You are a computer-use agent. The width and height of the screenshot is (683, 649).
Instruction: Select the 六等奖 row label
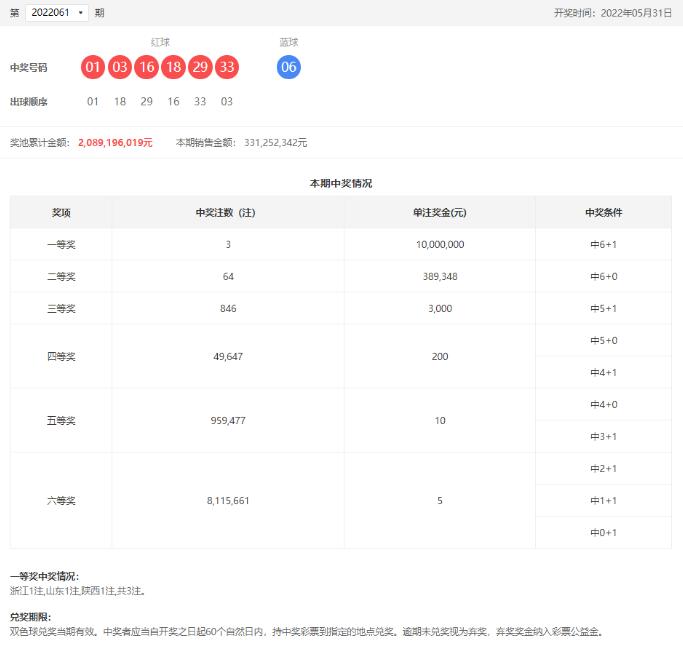pyautogui.click(x=61, y=501)
